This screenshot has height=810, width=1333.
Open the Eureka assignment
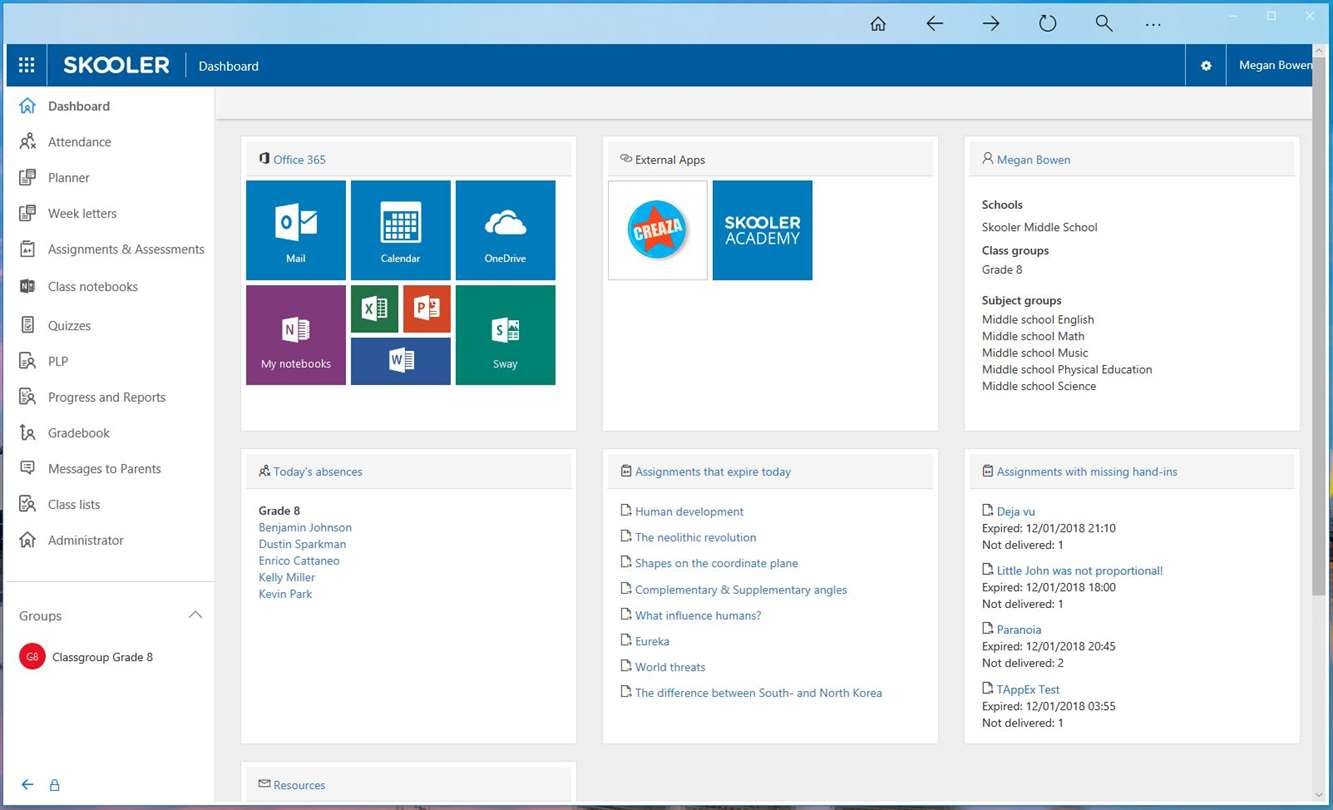pos(652,642)
